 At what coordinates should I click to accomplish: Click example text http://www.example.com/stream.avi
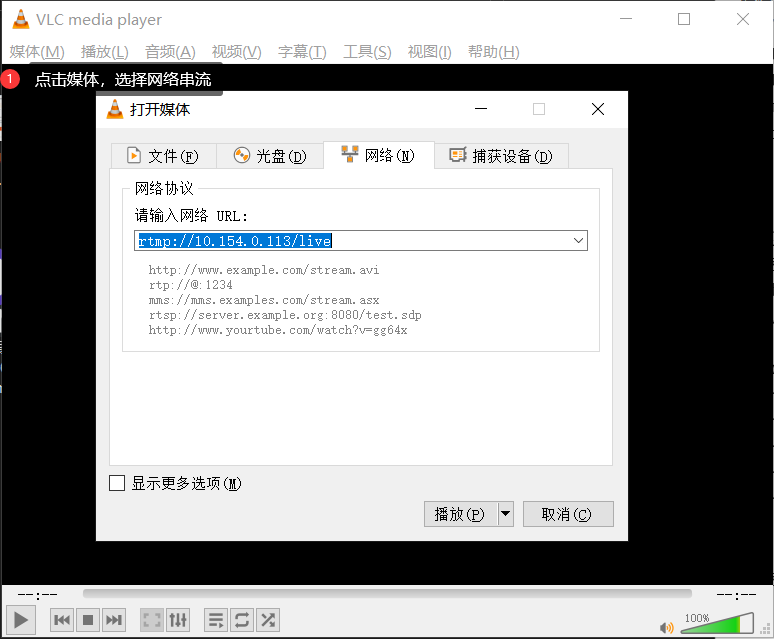264,270
